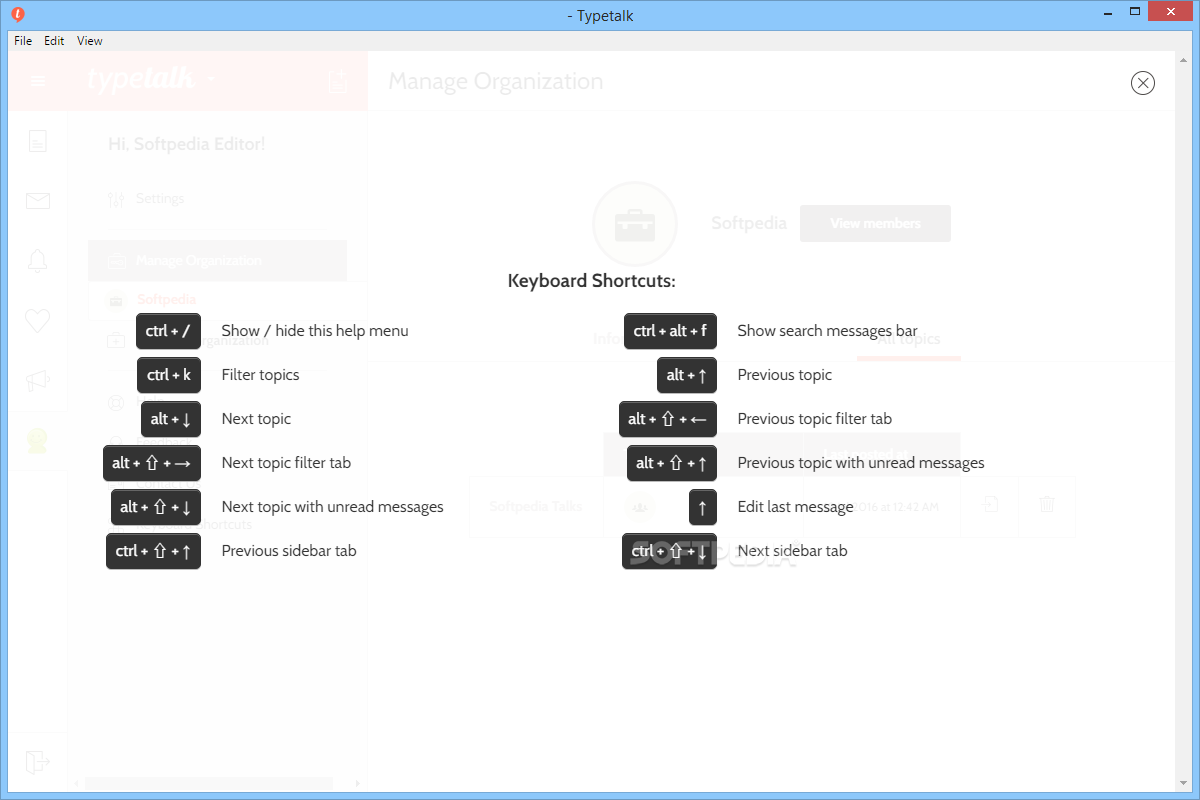Click the typetalk logo in header
The width and height of the screenshot is (1200, 800).
pyautogui.click(x=140, y=80)
